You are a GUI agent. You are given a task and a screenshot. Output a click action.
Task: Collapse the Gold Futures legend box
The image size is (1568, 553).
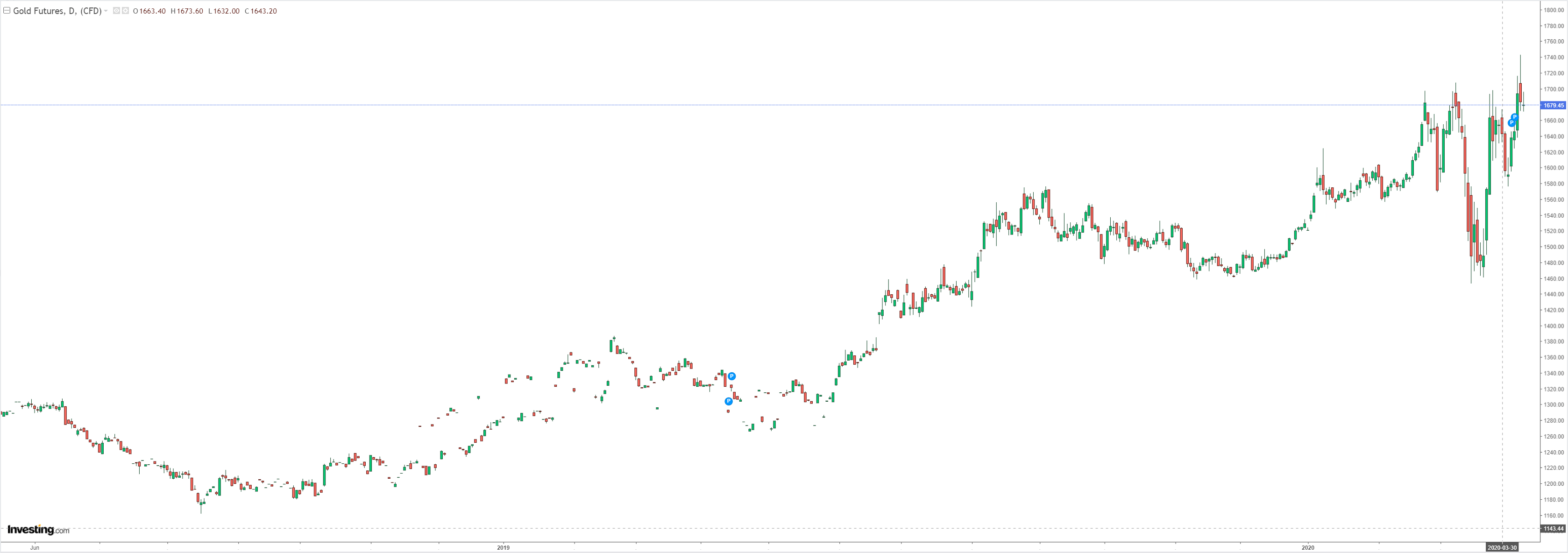7,10
